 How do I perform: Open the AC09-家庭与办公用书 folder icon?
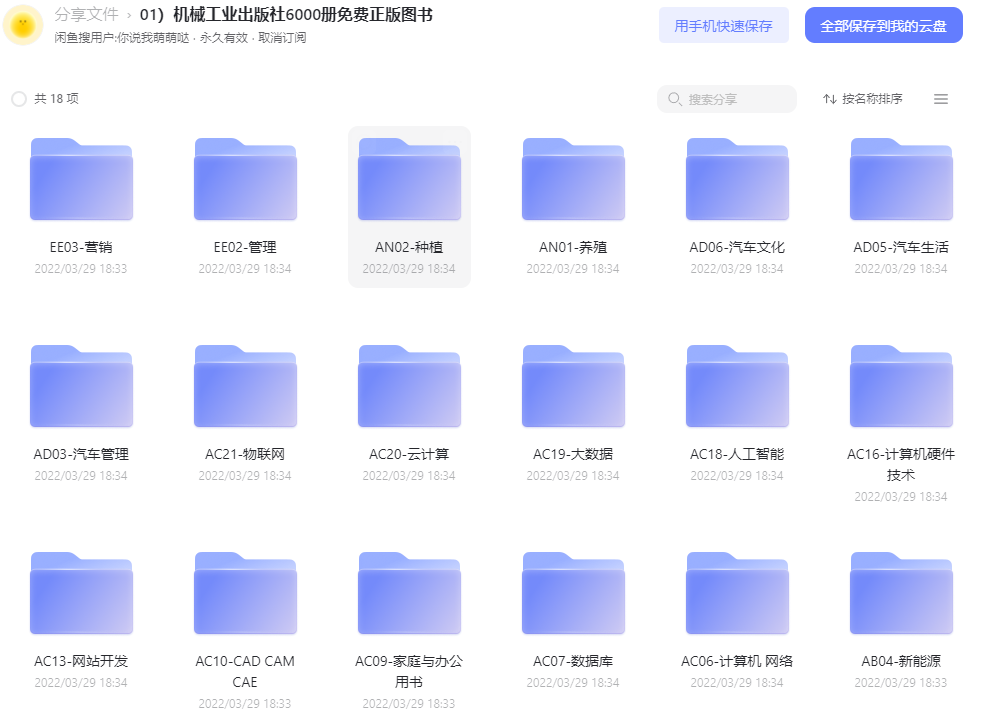[409, 593]
